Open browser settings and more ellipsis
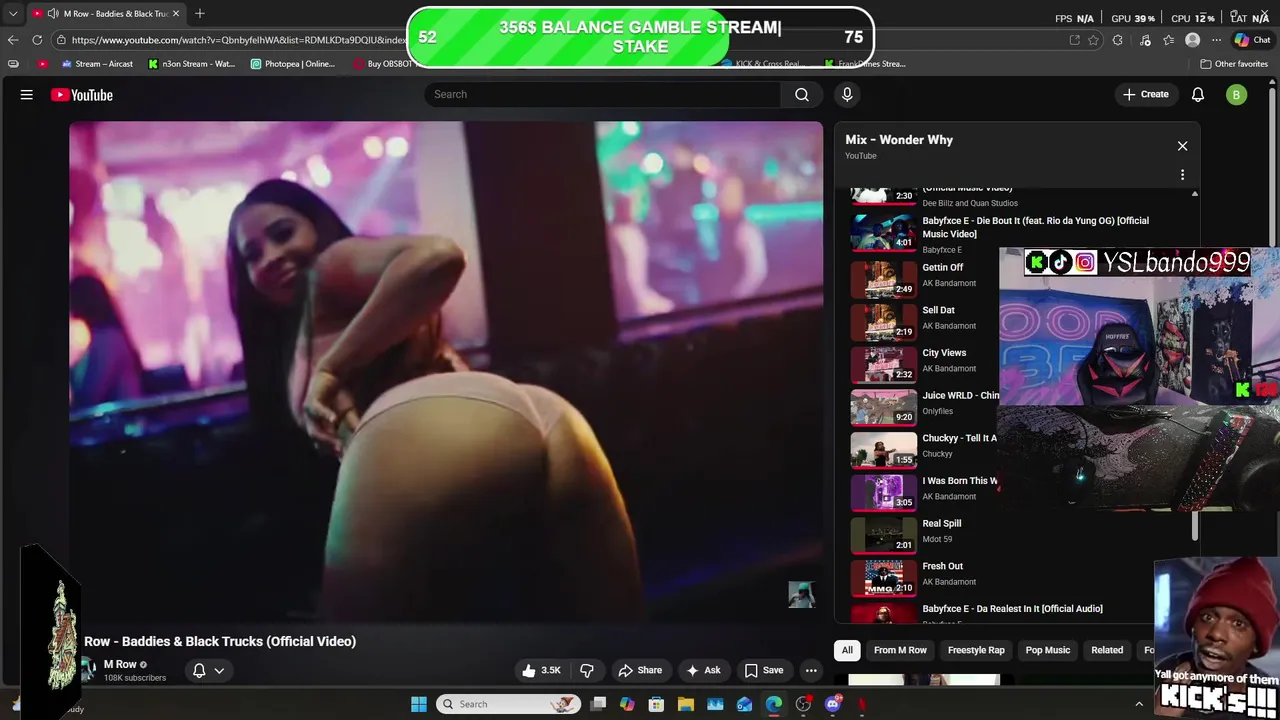The width and height of the screenshot is (1280, 720). [1216, 40]
